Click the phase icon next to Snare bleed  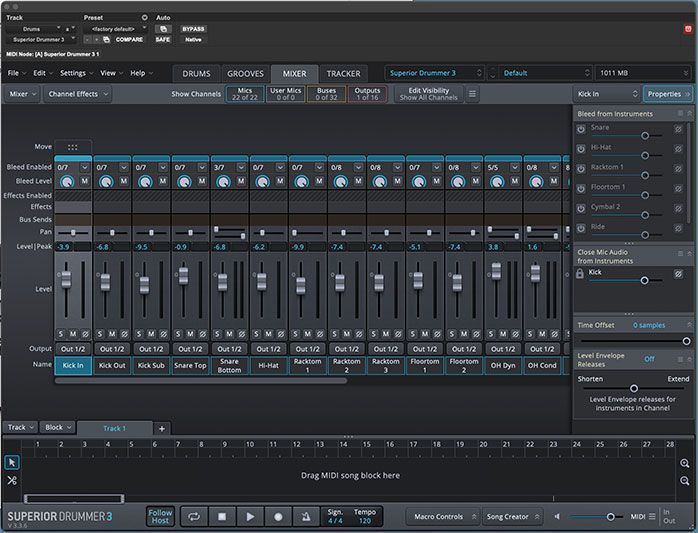[x=678, y=129]
